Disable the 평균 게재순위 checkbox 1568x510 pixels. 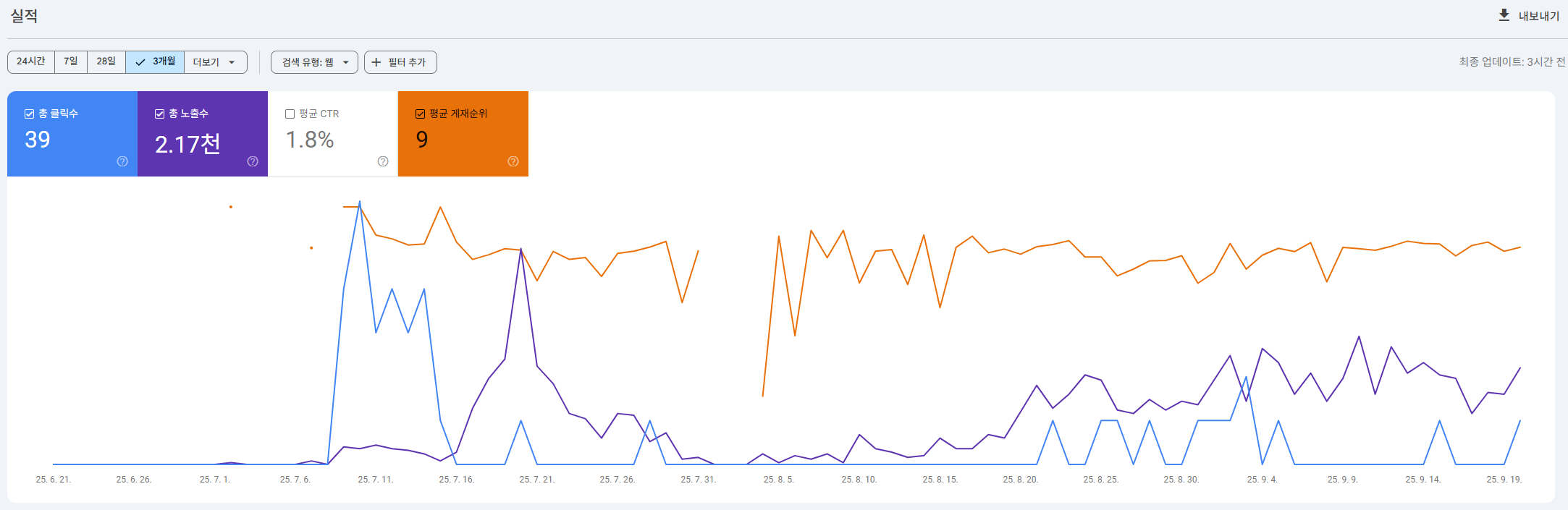[x=421, y=114]
